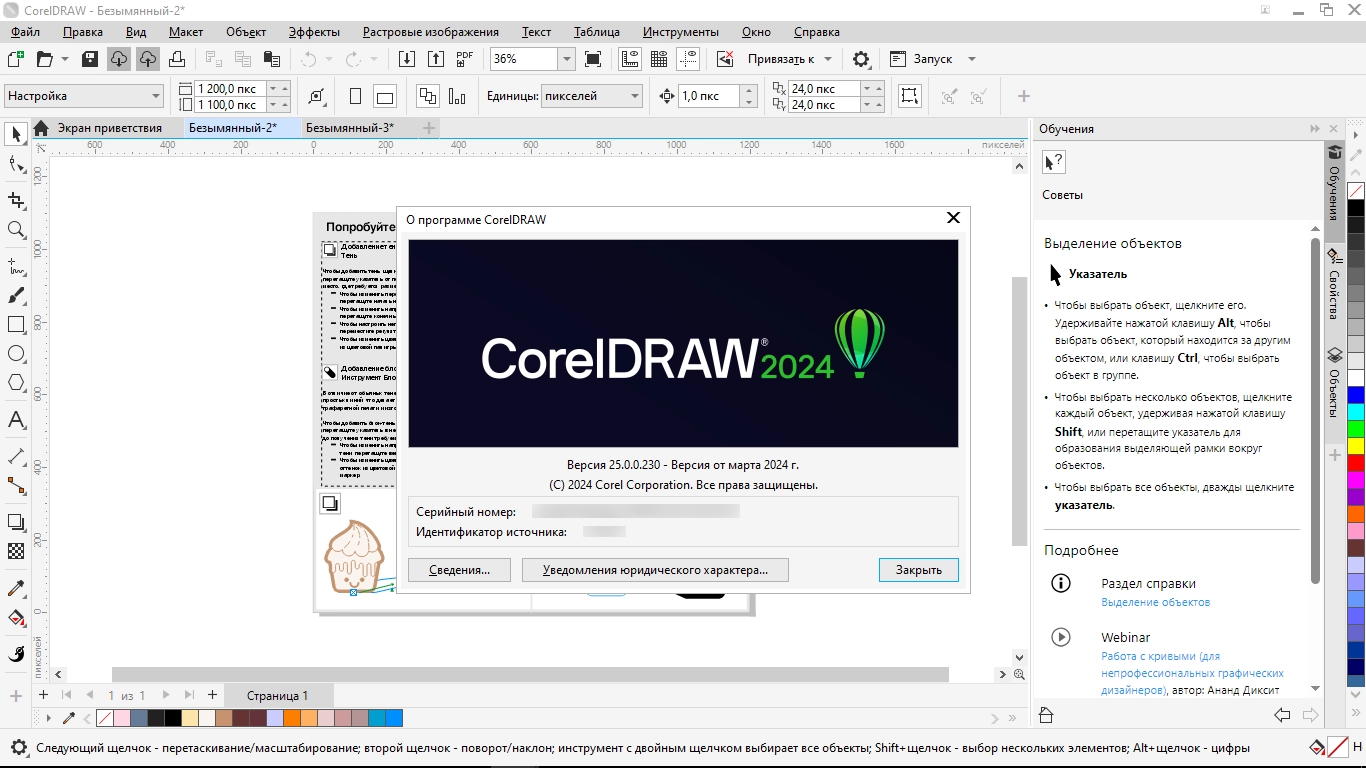Activate the Crop tool

(16, 200)
